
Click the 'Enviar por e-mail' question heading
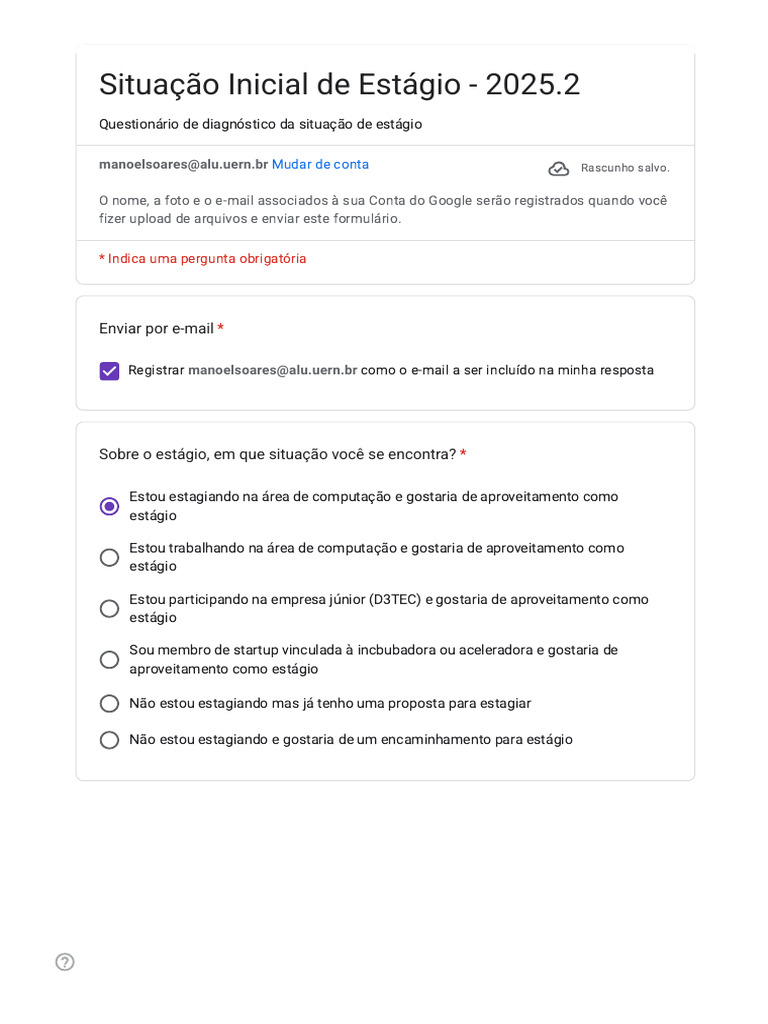click(x=156, y=328)
